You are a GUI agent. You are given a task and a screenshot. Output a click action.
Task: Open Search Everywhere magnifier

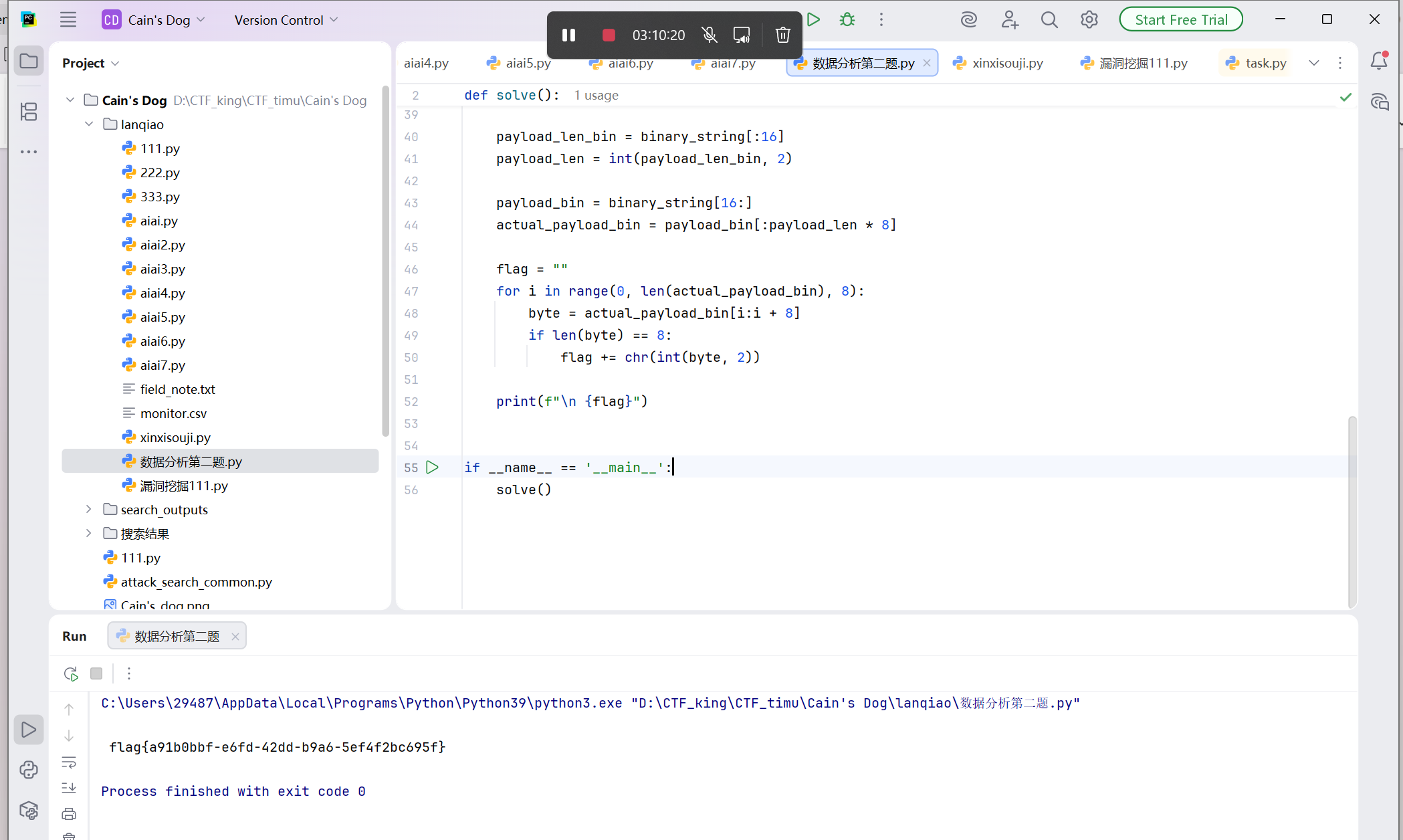pyautogui.click(x=1049, y=19)
